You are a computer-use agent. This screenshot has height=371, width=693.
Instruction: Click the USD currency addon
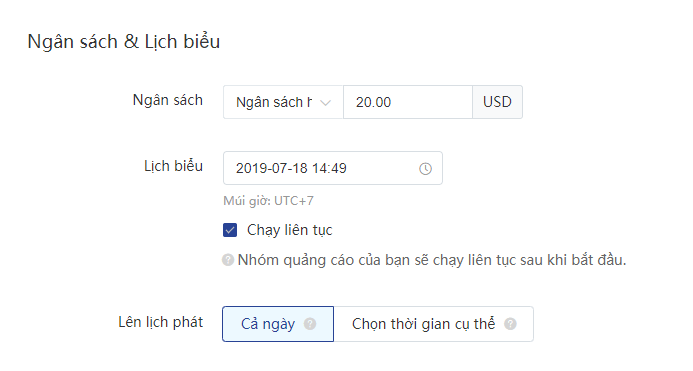[497, 102]
